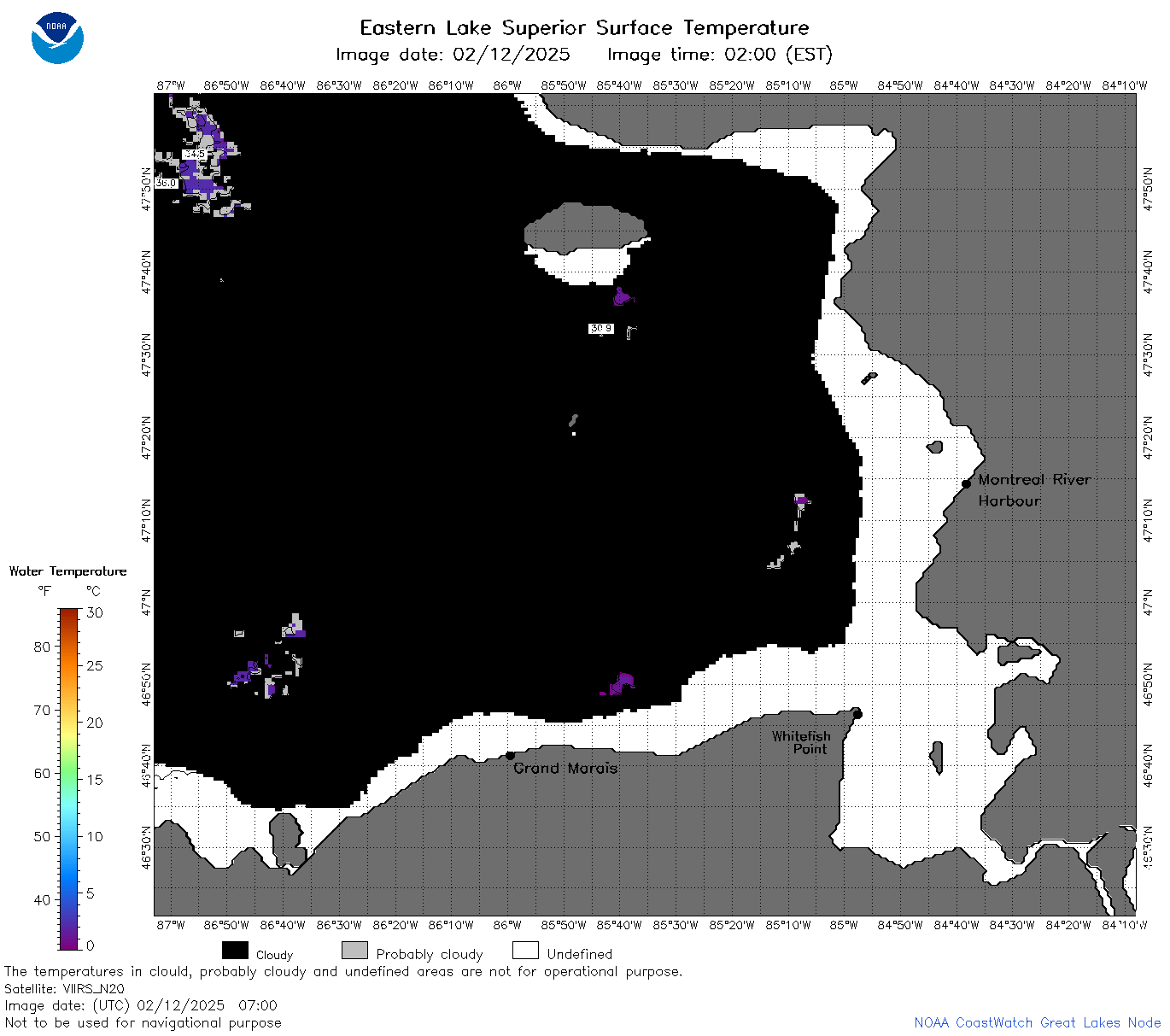The width and height of the screenshot is (1170, 1036).
Task: Click the Montreal River Harbour location dot
Action: [966, 483]
